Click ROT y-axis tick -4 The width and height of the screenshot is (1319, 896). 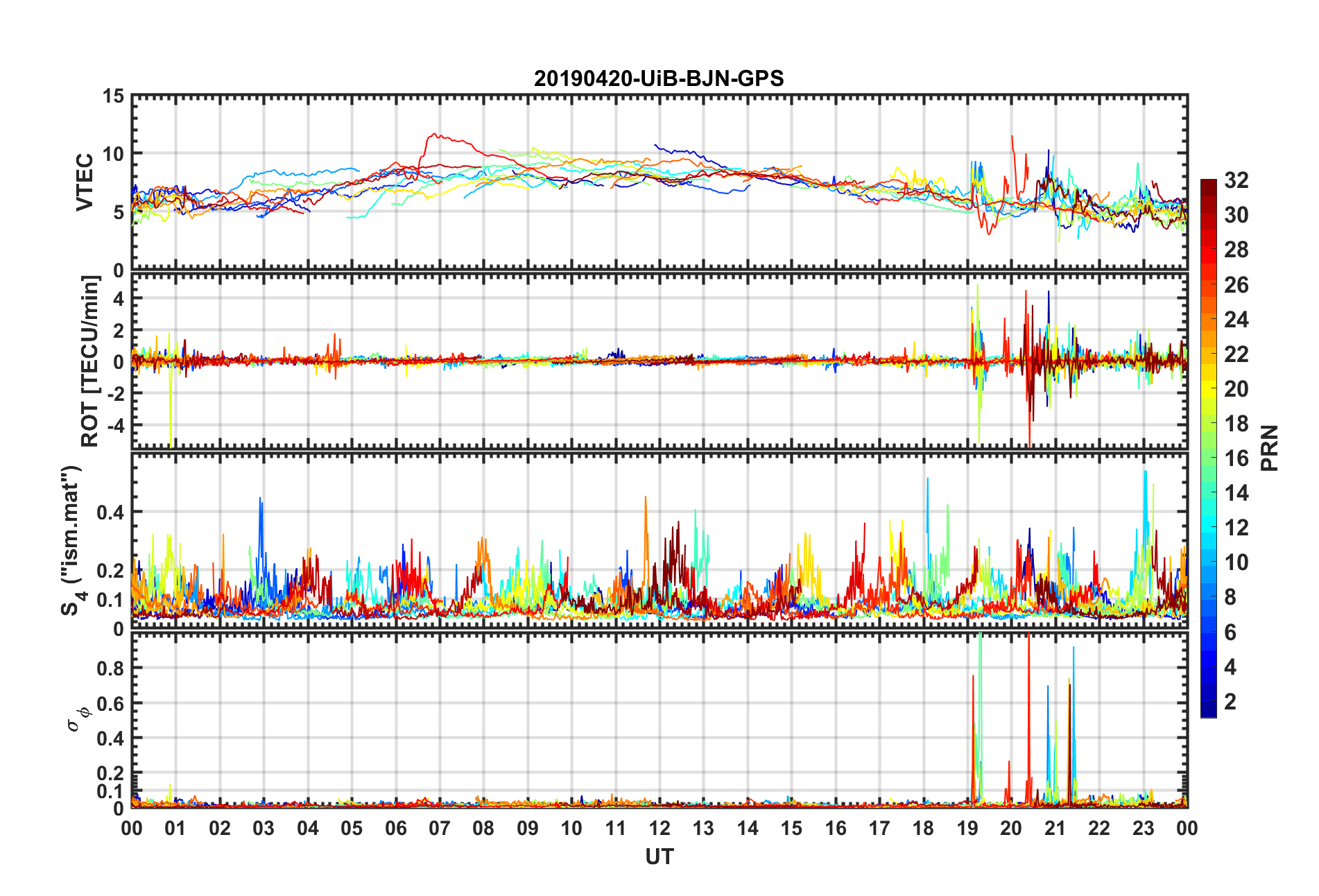click(x=115, y=424)
